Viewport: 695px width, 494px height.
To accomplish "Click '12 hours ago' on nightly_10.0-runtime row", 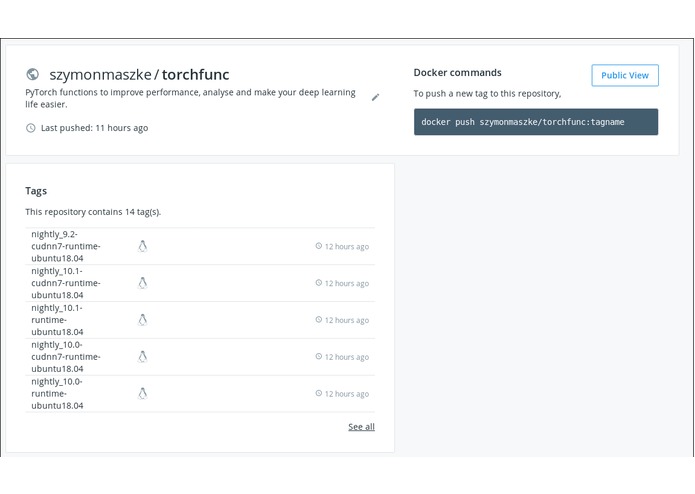I will (347, 394).
